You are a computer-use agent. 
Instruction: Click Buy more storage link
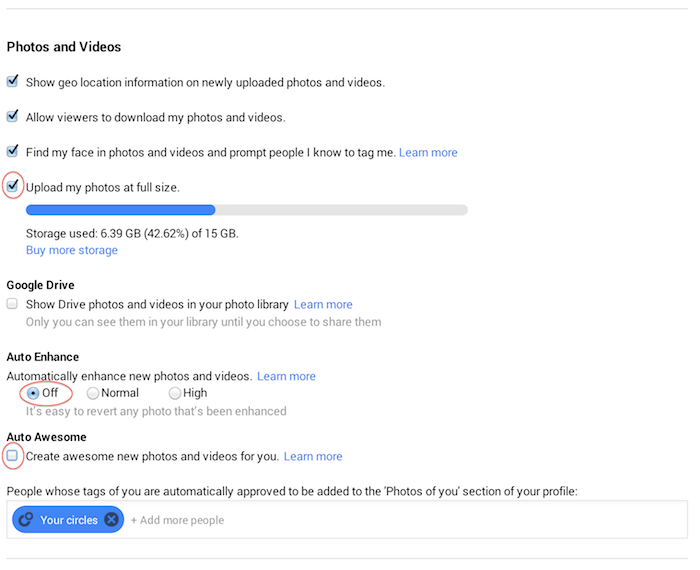pos(71,250)
